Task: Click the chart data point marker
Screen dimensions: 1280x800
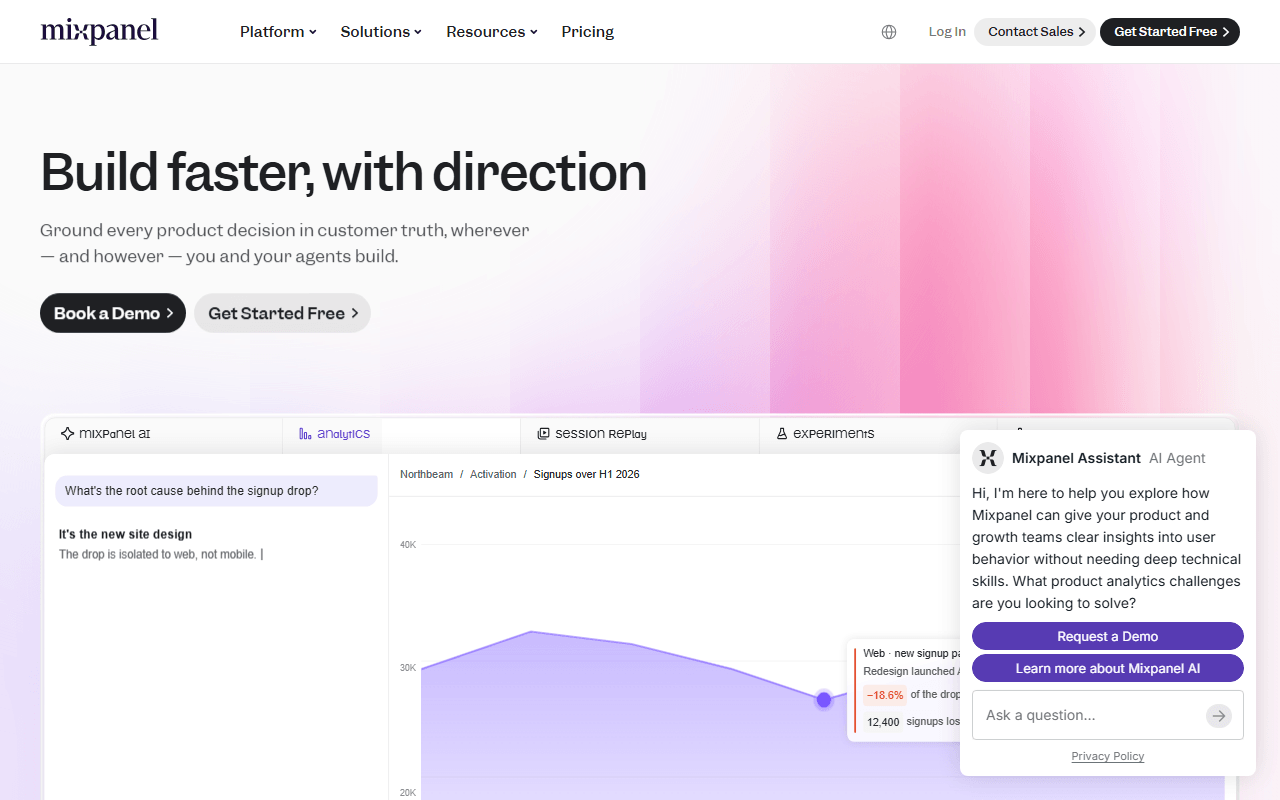Action: 824,700
